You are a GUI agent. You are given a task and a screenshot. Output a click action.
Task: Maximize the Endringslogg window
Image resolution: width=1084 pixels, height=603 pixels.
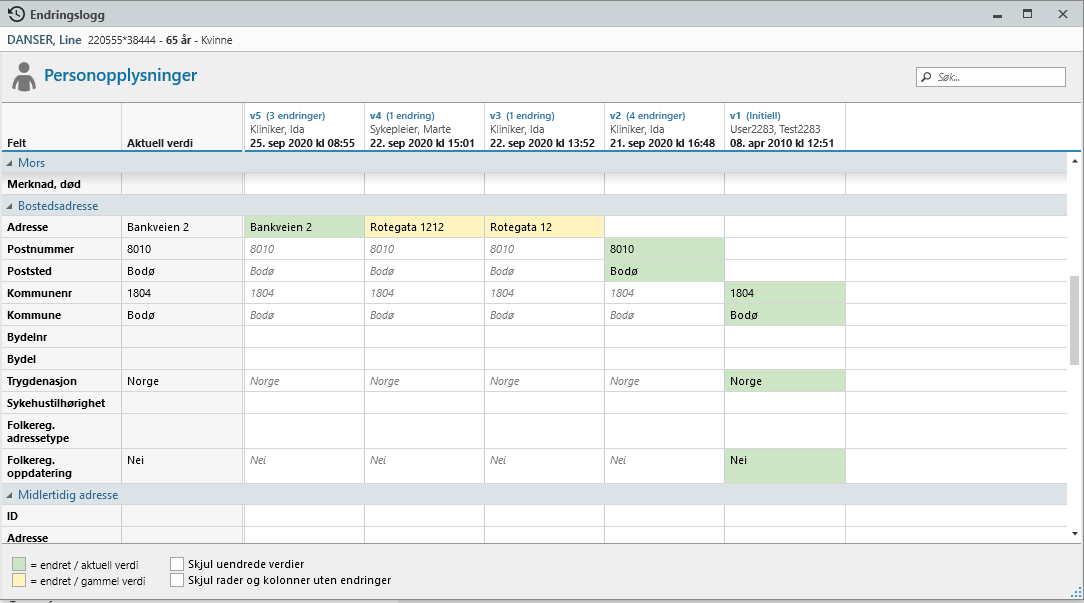1027,15
